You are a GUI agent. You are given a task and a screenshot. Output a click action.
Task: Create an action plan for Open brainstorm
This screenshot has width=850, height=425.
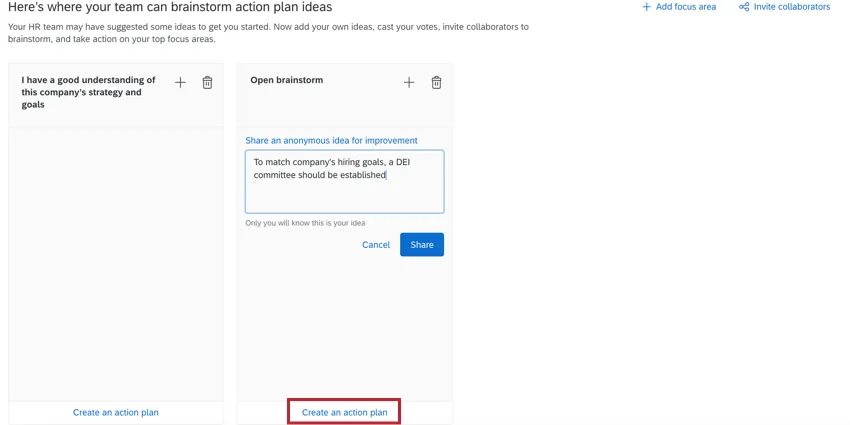[344, 412]
